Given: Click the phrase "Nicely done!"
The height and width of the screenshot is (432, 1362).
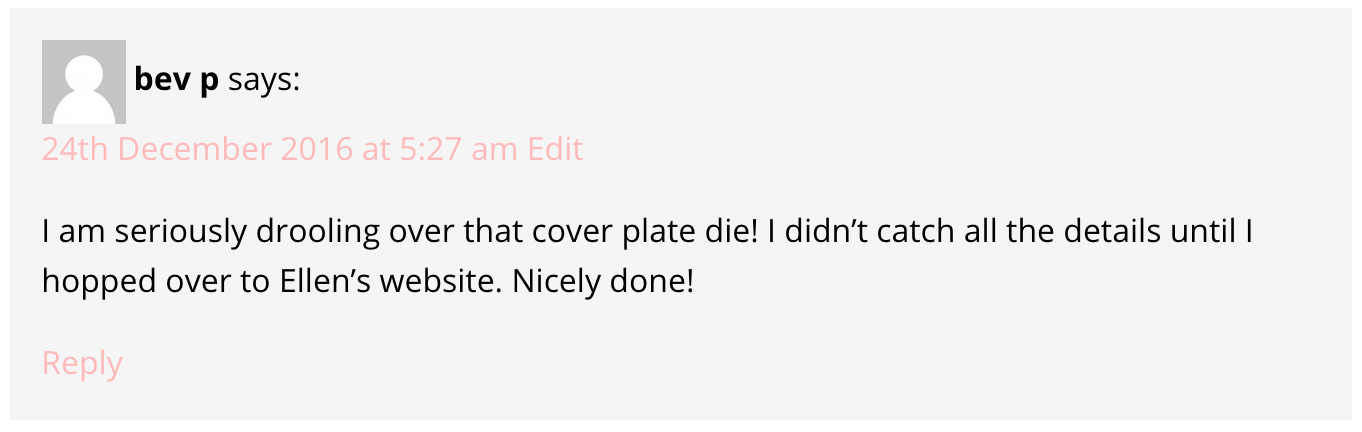Looking at the screenshot, I should click(x=602, y=282).
